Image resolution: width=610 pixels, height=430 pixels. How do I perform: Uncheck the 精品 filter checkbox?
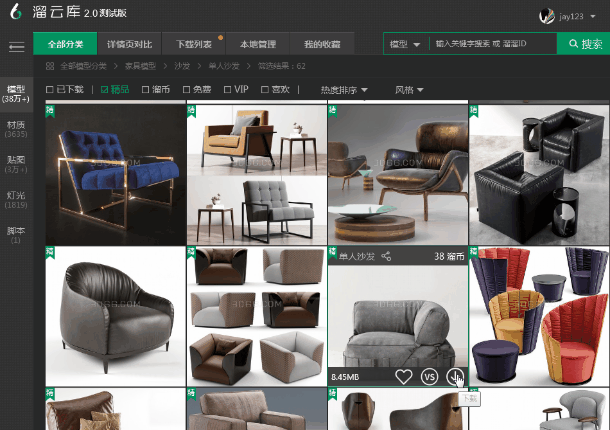coord(106,91)
